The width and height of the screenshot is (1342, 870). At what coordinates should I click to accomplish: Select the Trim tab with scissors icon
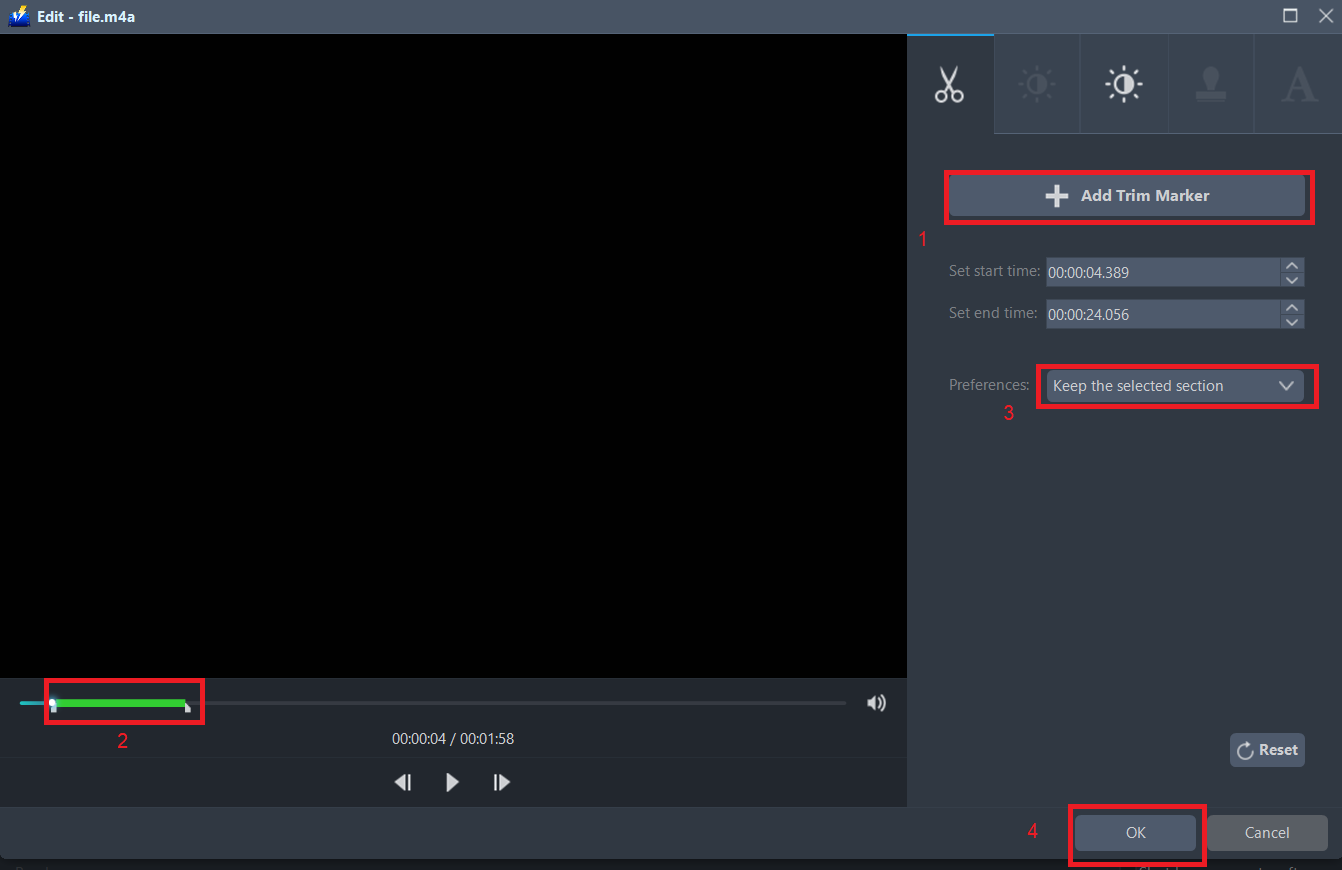click(x=948, y=84)
